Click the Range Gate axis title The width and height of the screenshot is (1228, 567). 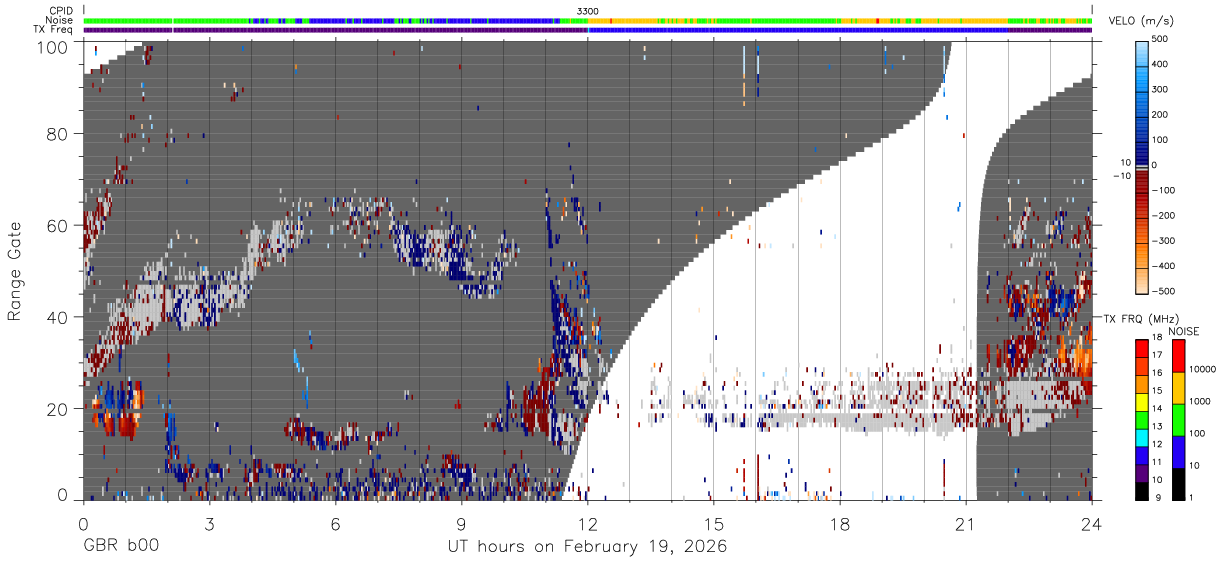pos(15,271)
